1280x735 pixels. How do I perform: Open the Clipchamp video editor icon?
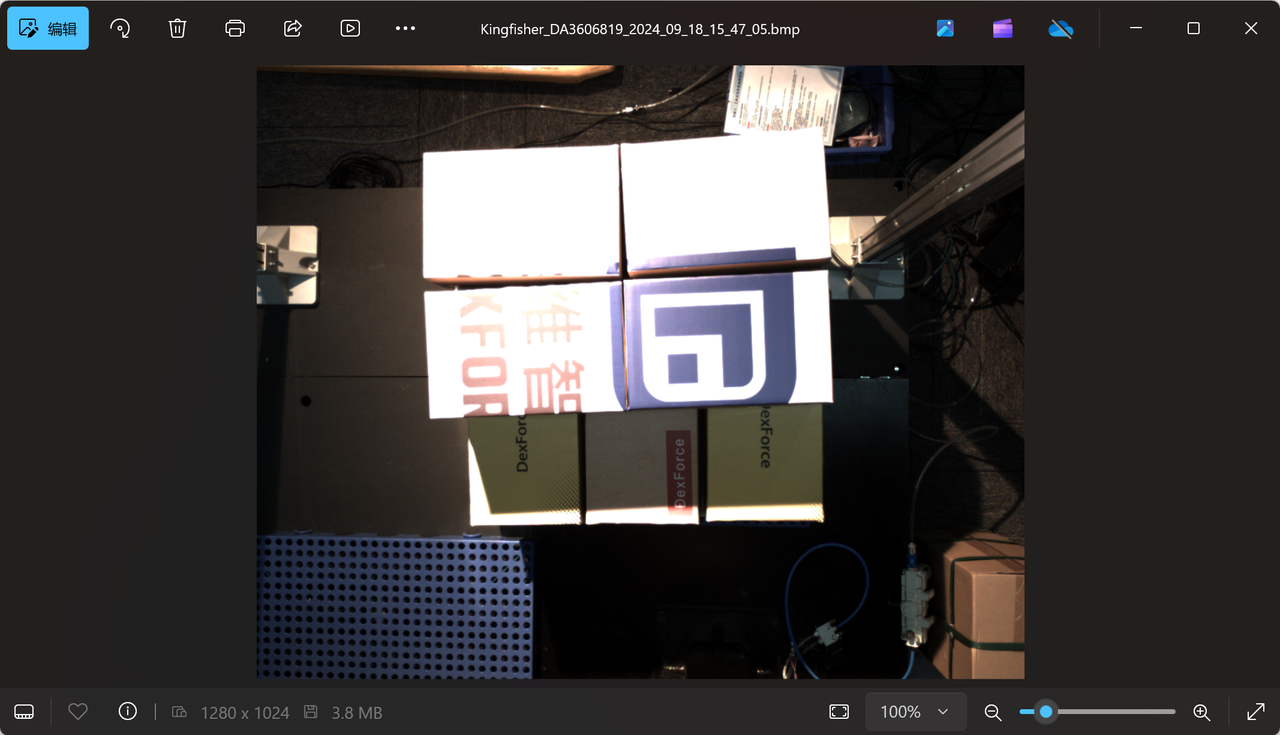pos(1002,29)
